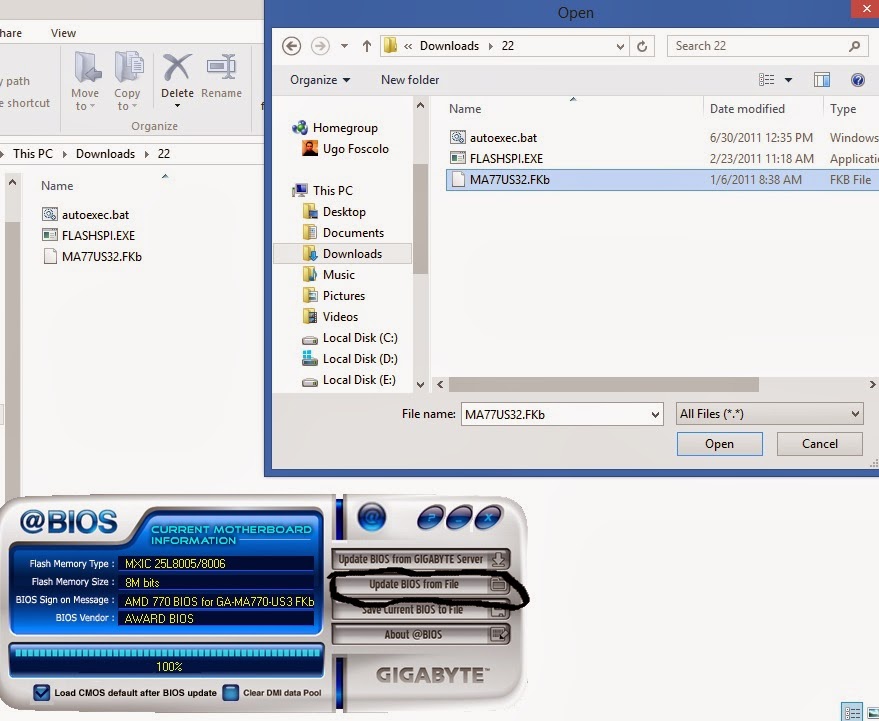Click navigation pane scroll down arrow

[420, 385]
